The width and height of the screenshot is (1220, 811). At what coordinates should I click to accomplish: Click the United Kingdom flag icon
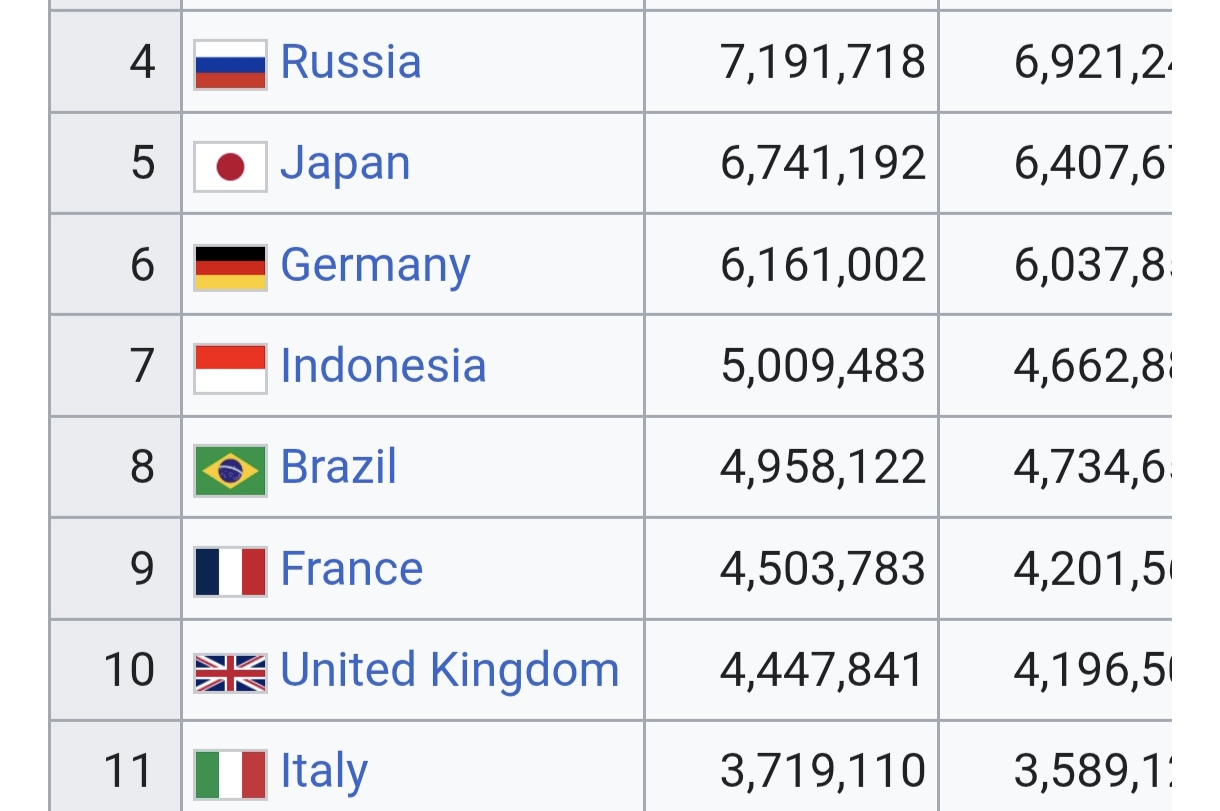pyautogui.click(x=230, y=673)
